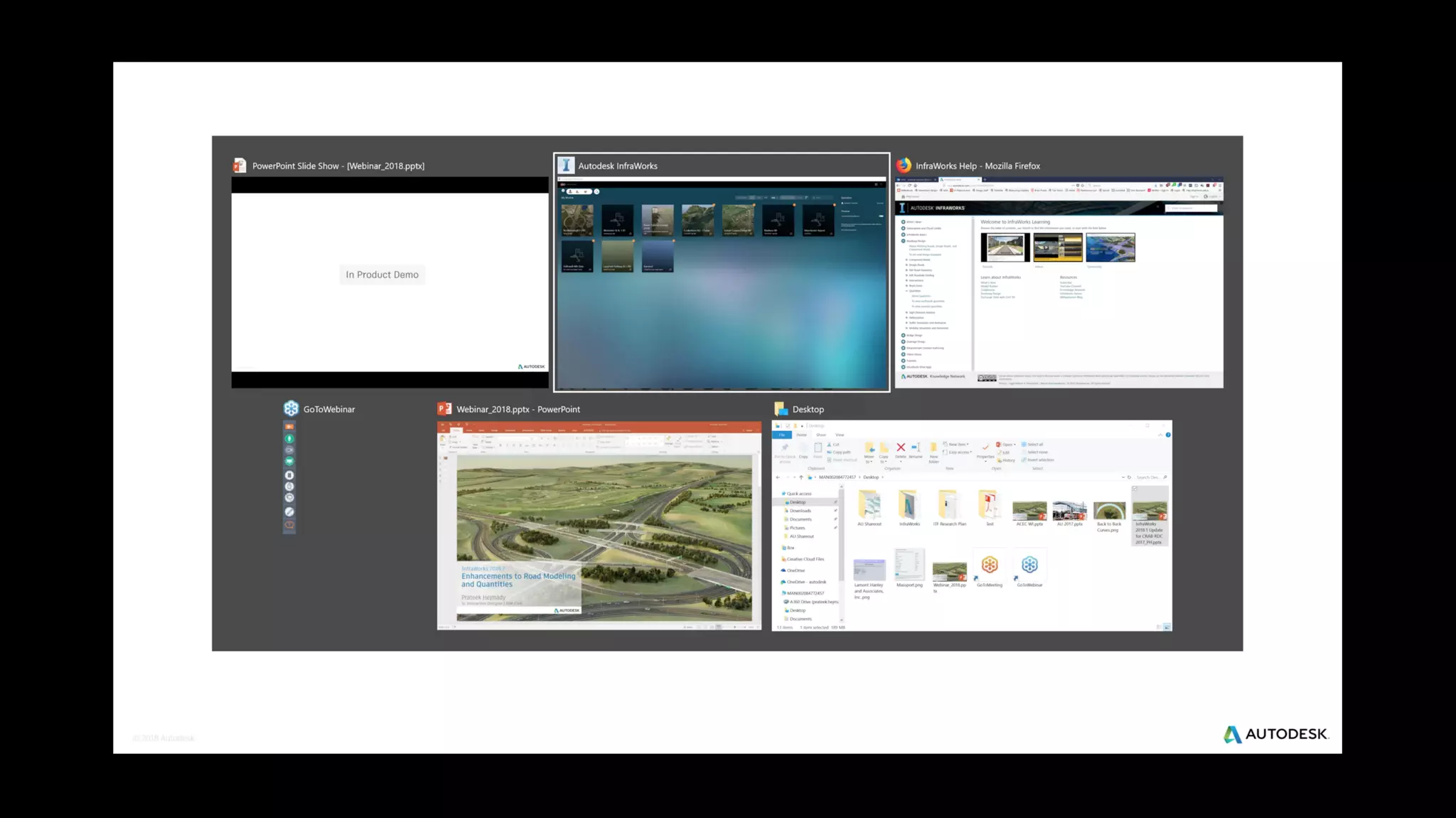Switch to Home tab in Desktop window ribbon
Image resolution: width=1456 pixels, height=818 pixels.
pyautogui.click(x=801, y=435)
